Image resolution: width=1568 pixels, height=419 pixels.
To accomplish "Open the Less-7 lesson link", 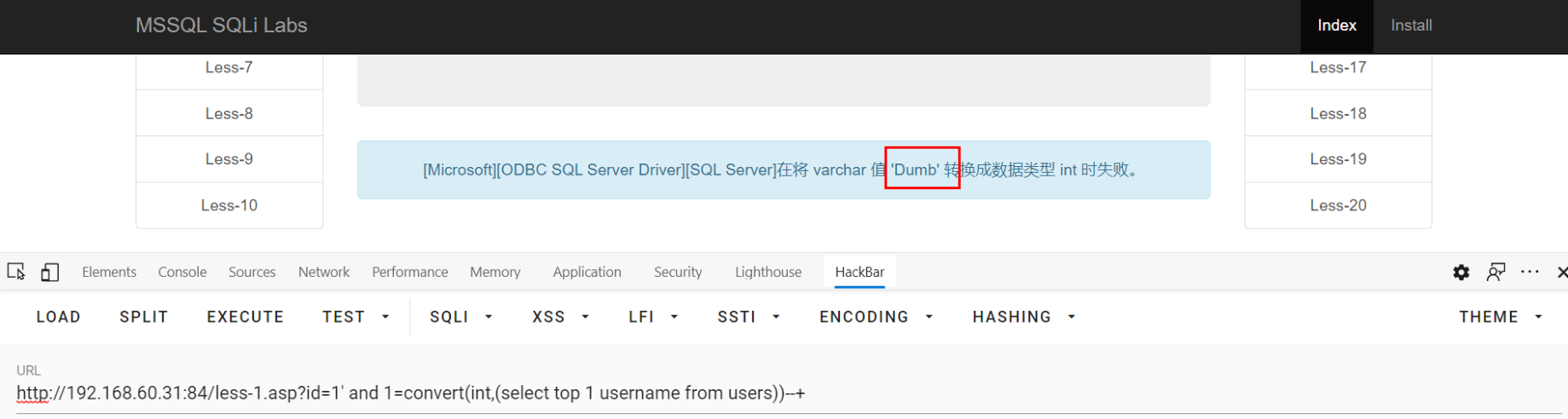I will (x=229, y=68).
